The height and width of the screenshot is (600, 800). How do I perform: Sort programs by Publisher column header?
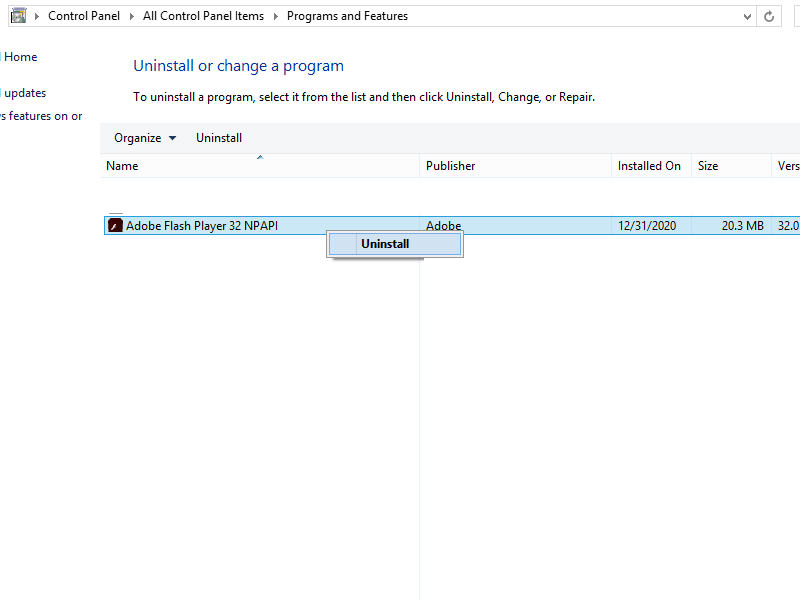450,166
